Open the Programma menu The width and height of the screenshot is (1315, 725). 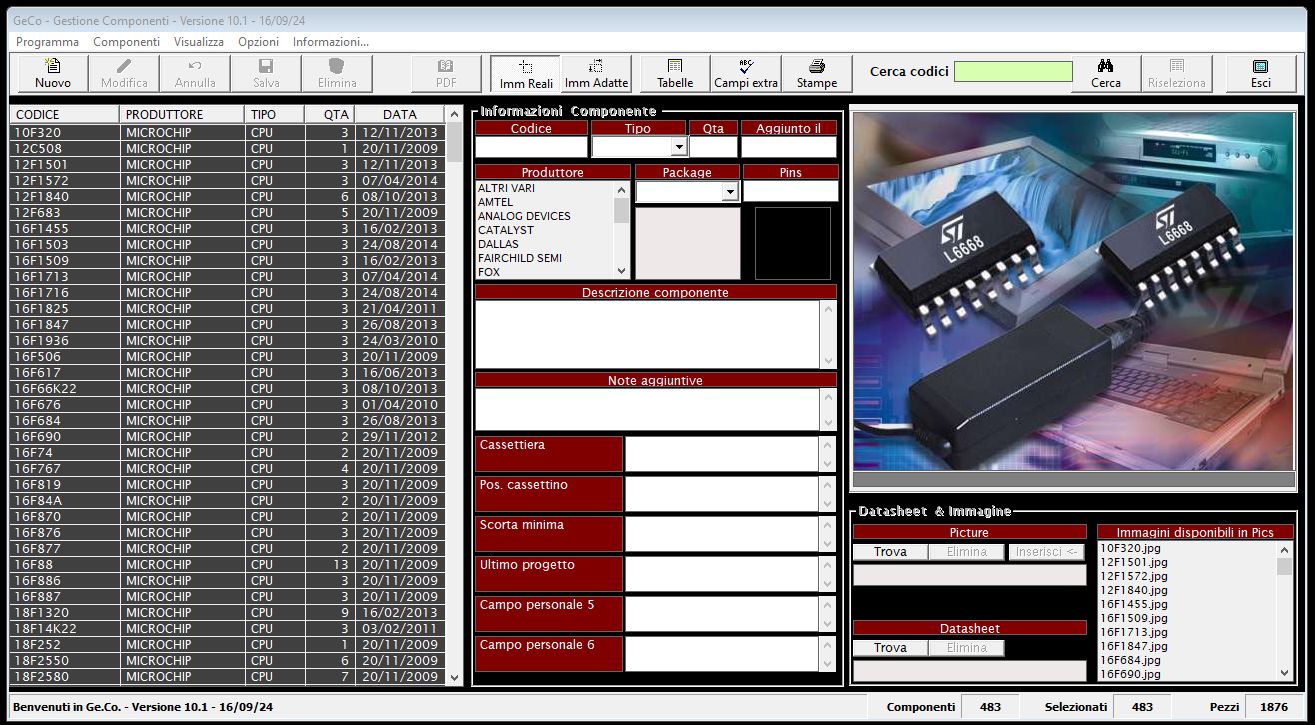click(x=47, y=42)
